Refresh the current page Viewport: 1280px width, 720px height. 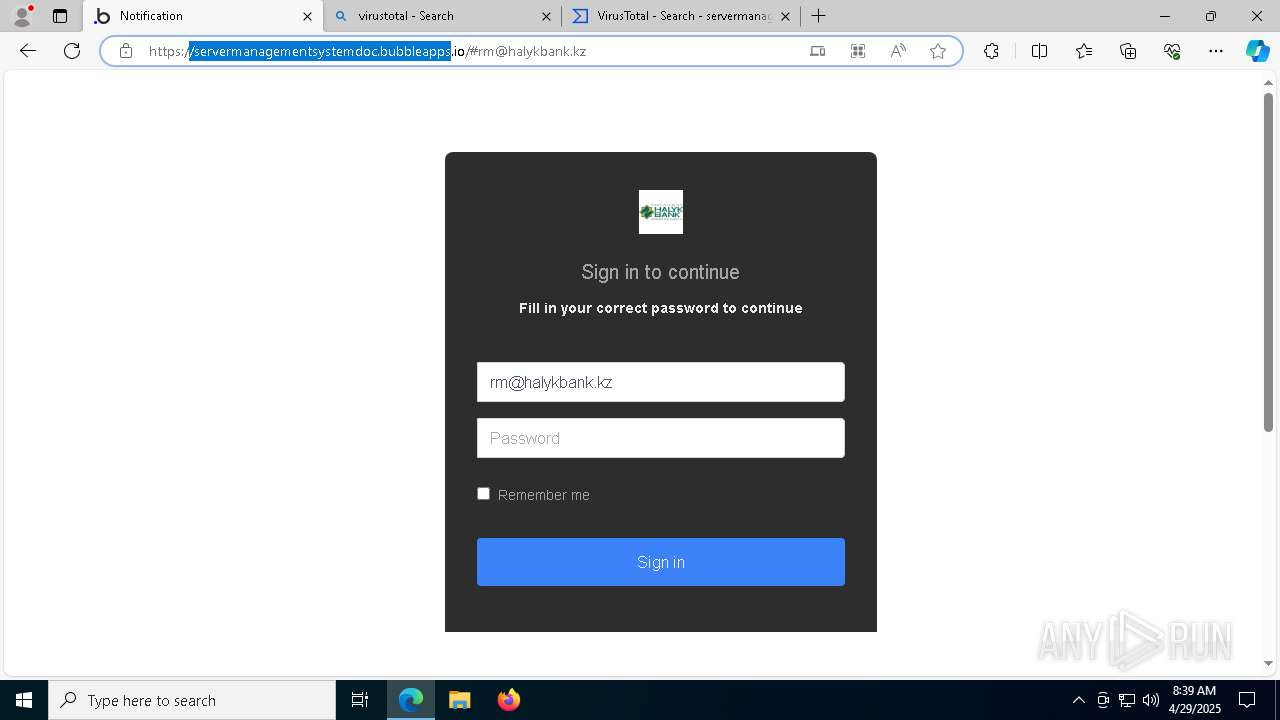tap(72, 51)
